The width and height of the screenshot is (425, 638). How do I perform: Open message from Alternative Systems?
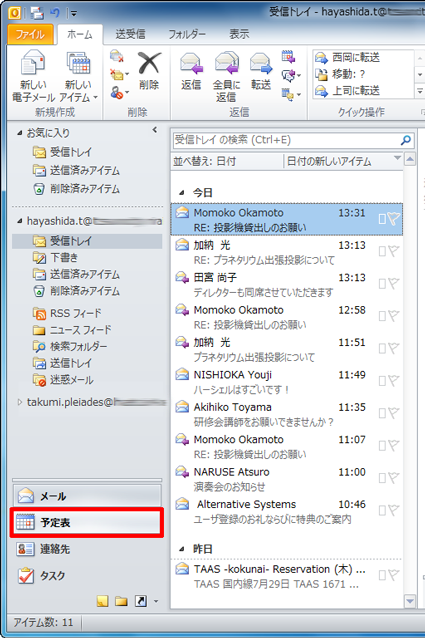[x=287, y=511]
